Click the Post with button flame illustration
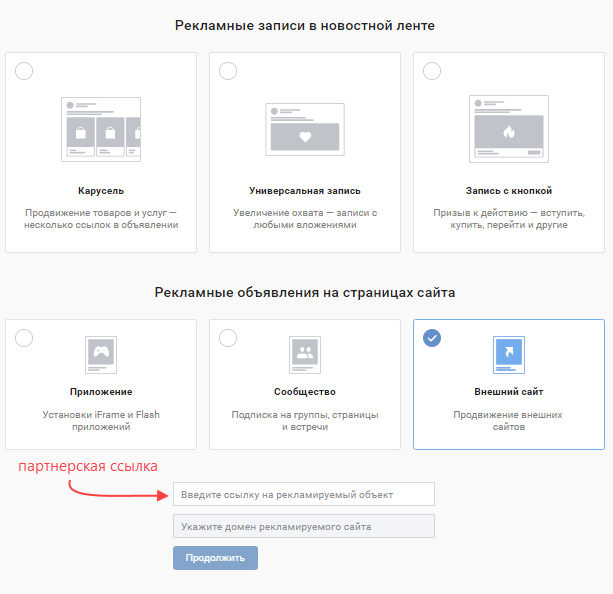Viewport: 613px width, 594px height. point(508,129)
